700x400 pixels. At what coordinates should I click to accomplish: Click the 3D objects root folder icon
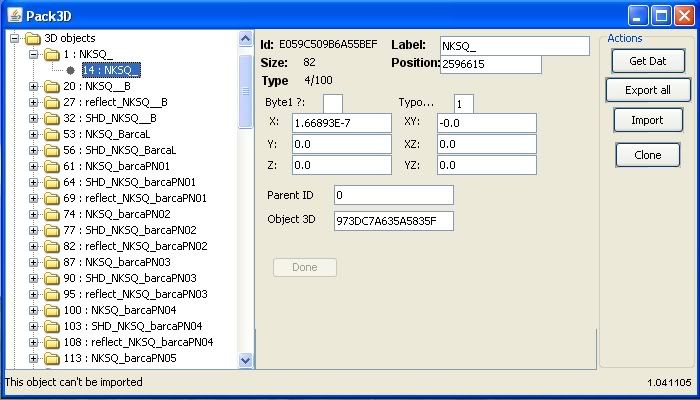click(x=33, y=38)
